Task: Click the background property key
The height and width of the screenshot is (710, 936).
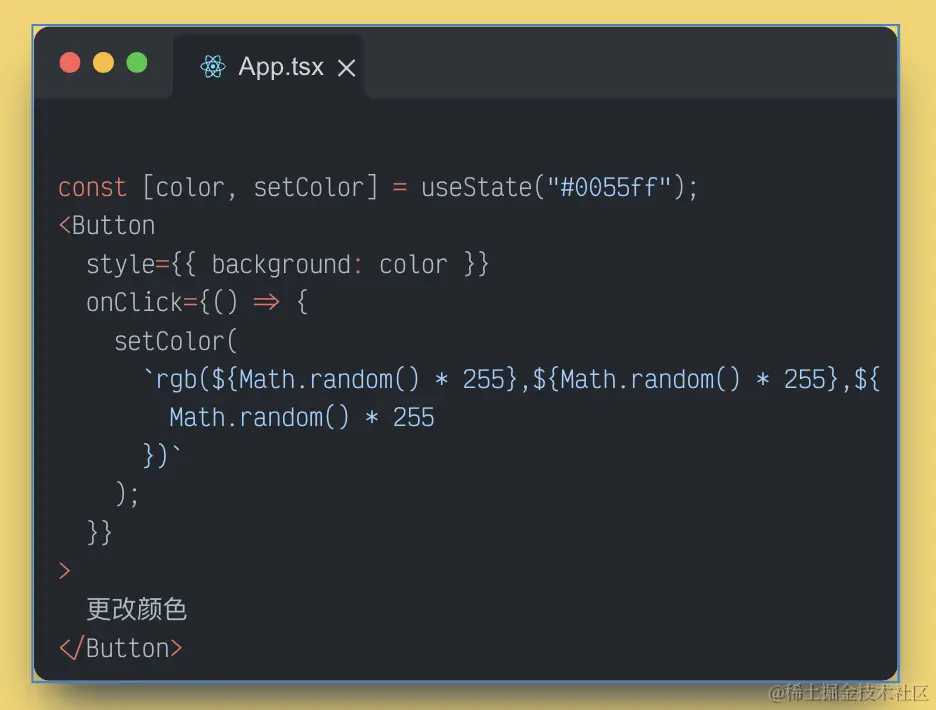Action: tap(280, 265)
